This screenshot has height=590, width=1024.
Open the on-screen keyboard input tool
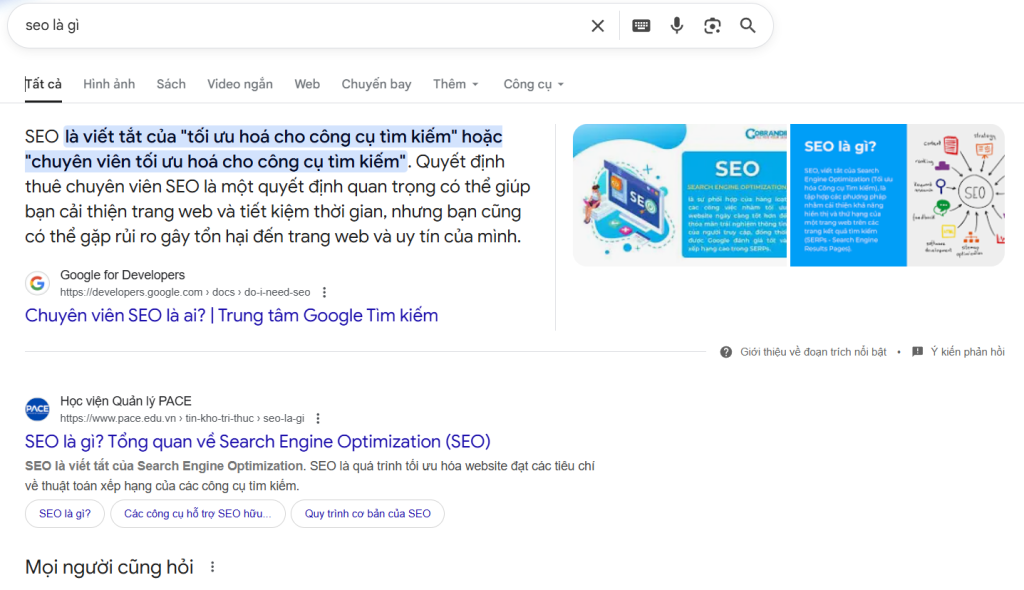click(x=641, y=26)
